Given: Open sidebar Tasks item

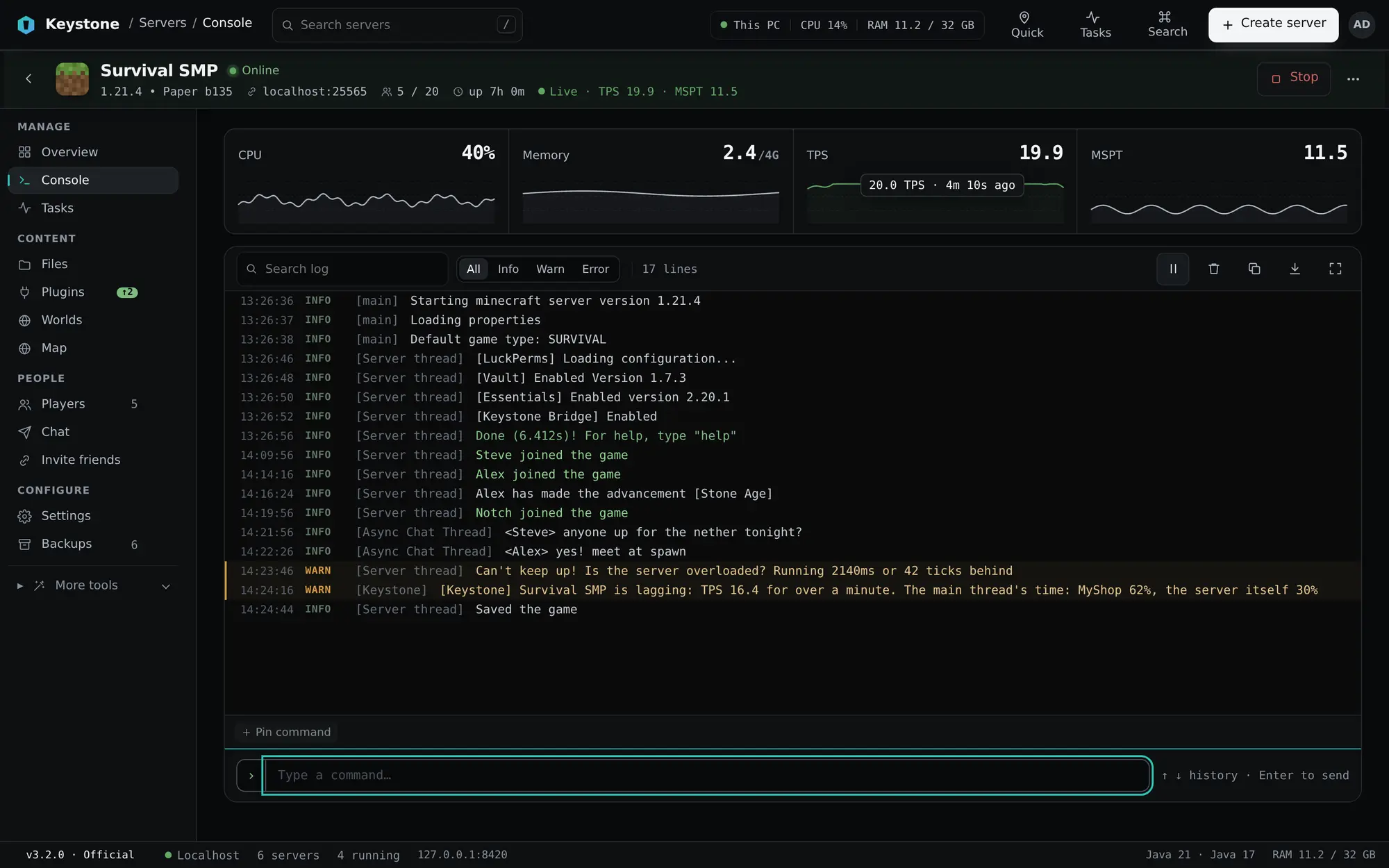Looking at the screenshot, I should tap(93, 208).
